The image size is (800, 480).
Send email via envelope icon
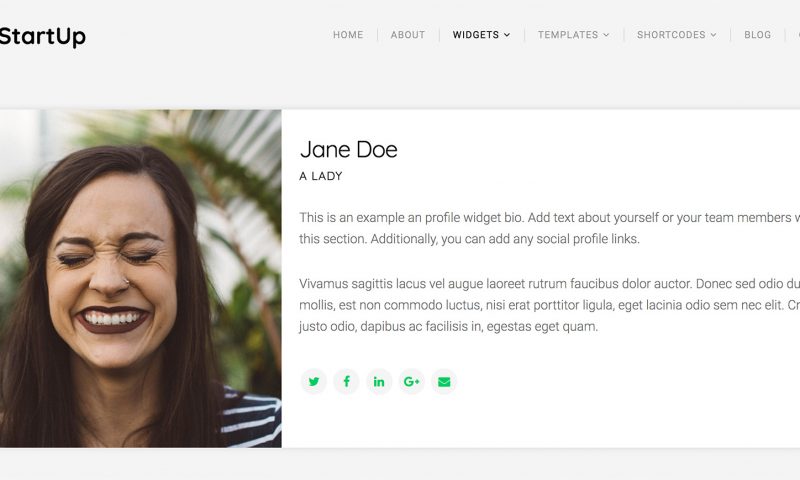click(x=444, y=381)
